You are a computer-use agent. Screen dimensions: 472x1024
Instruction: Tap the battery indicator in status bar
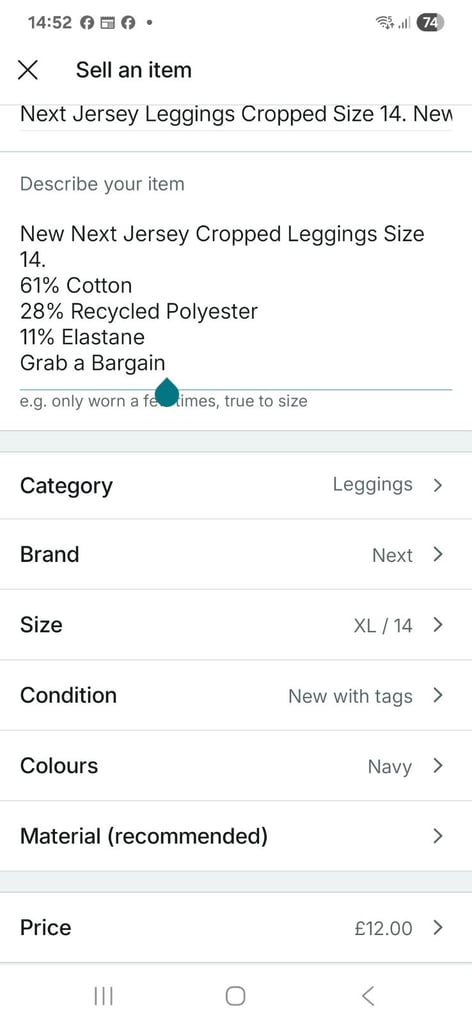point(431,23)
